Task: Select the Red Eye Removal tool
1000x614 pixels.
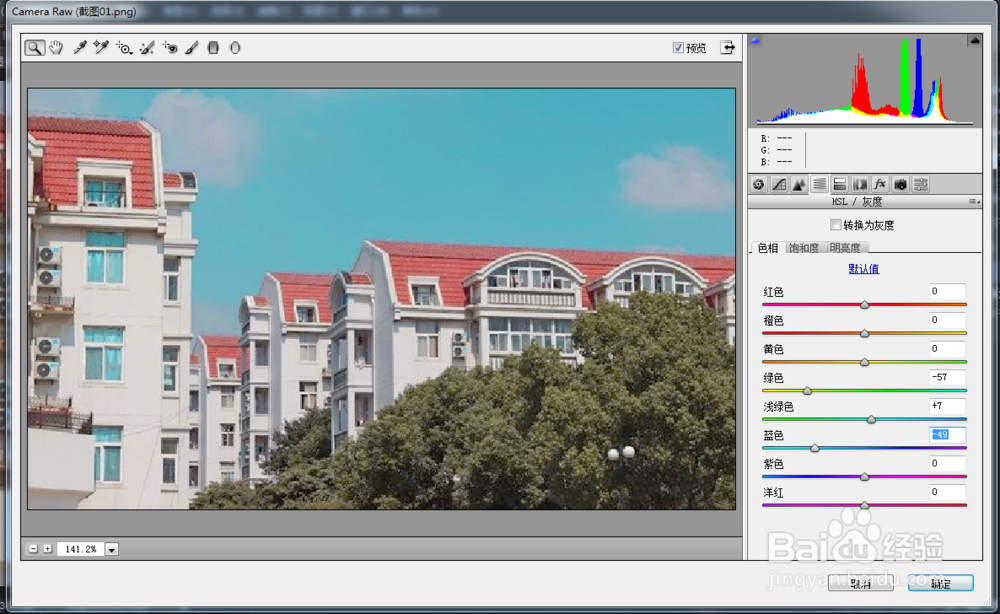Action: click(x=170, y=48)
